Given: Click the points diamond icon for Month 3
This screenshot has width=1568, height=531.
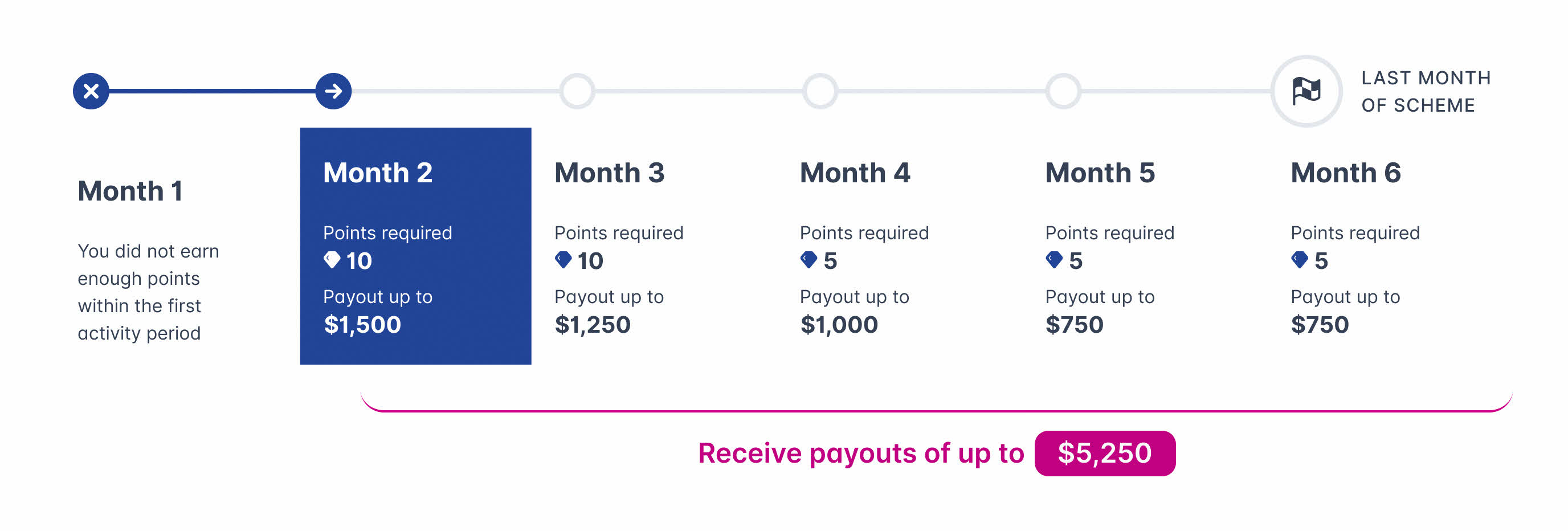Looking at the screenshot, I should 563,260.
